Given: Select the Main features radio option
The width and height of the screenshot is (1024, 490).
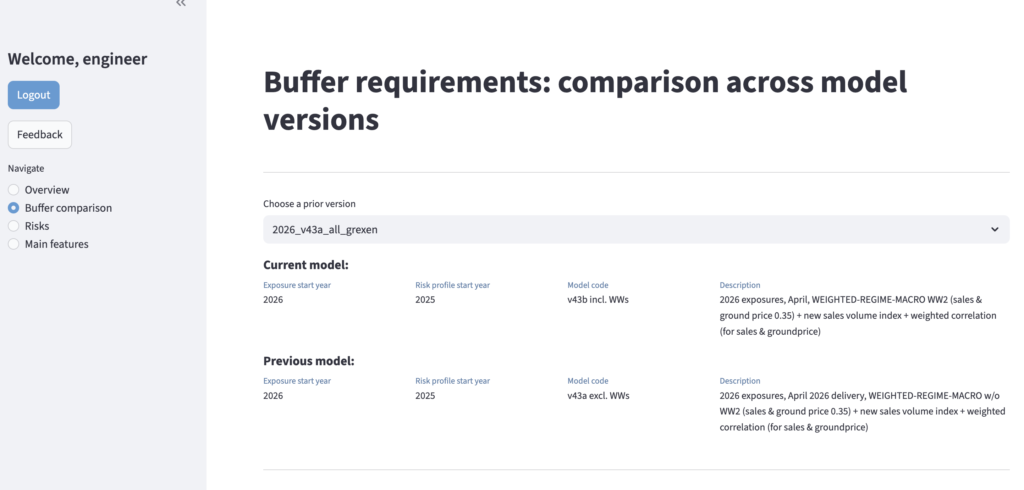Looking at the screenshot, I should [x=14, y=244].
